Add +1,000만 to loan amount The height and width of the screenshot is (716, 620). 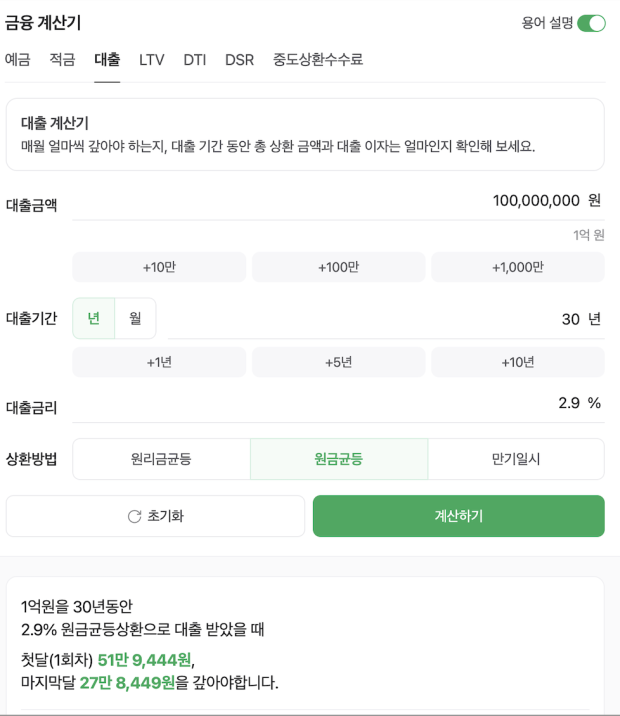(x=518, y=267)
